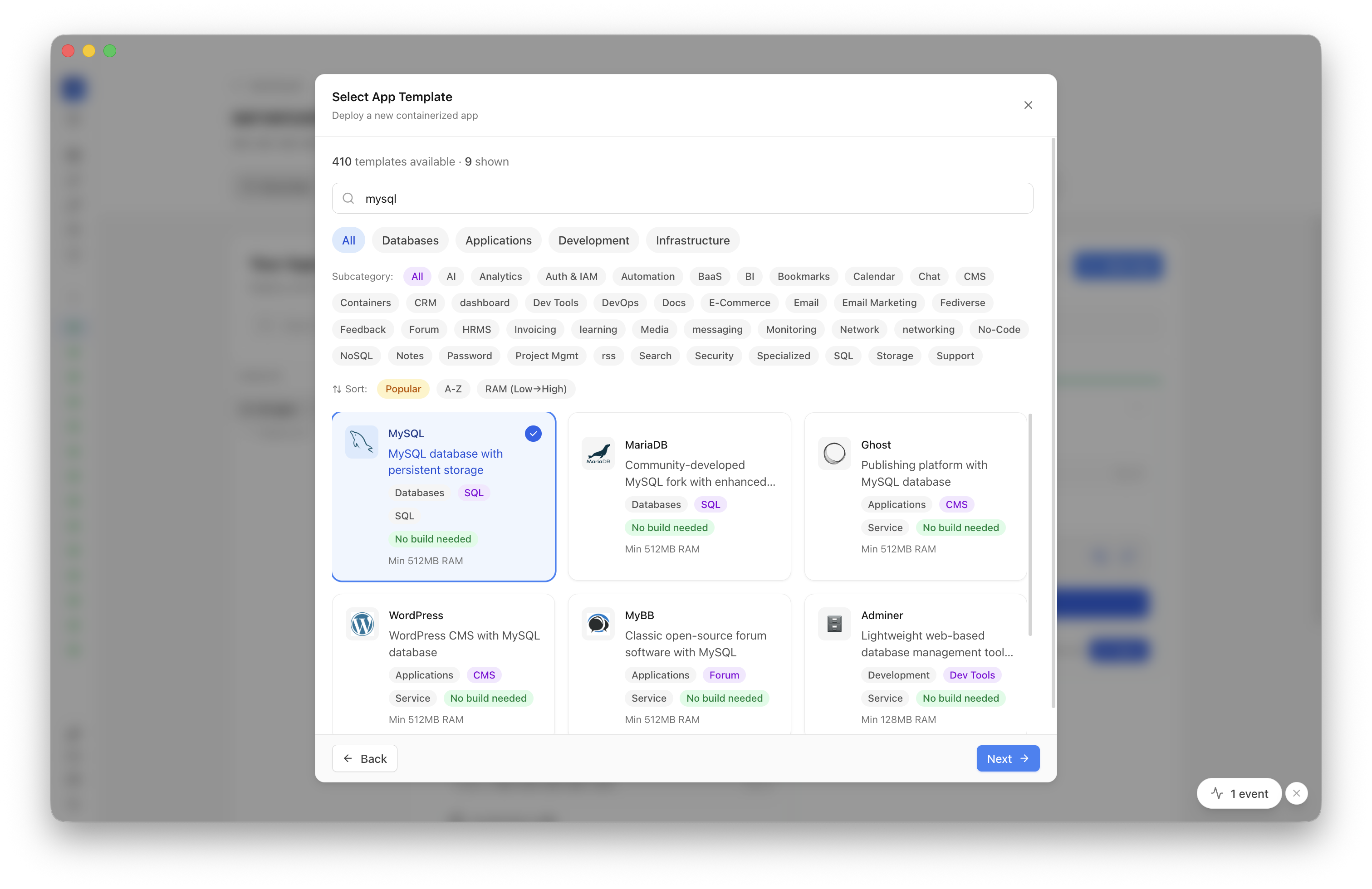Open the 1 event activity indicator

(1239, 793)
